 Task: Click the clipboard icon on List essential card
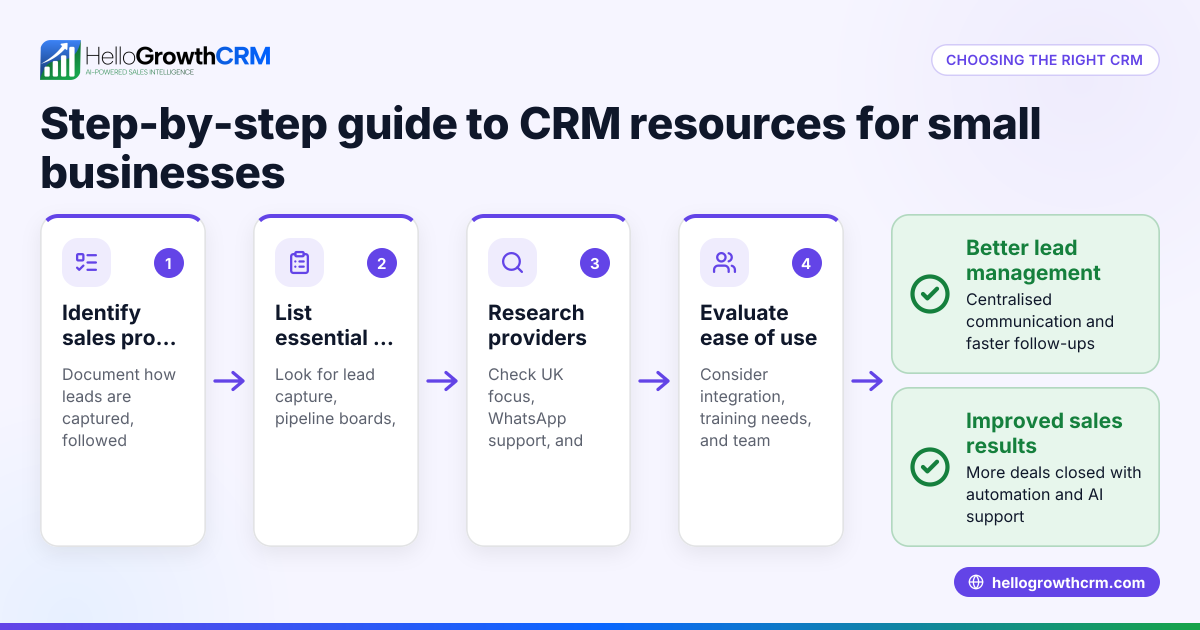coord(299,263)
